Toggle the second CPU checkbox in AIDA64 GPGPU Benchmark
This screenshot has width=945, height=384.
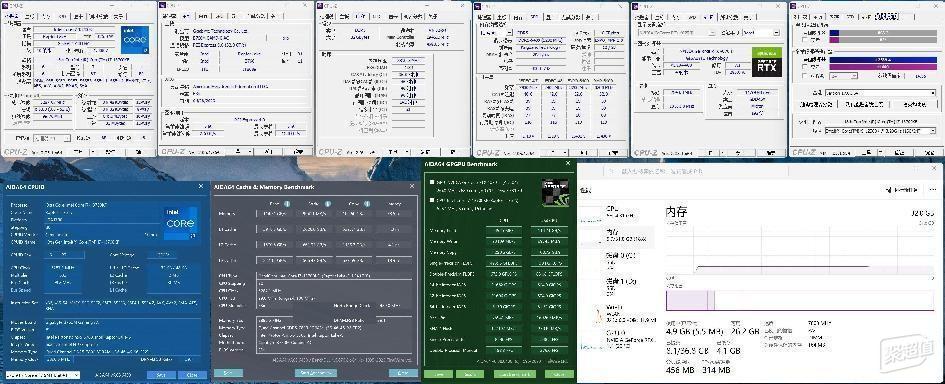coord(432,200)
